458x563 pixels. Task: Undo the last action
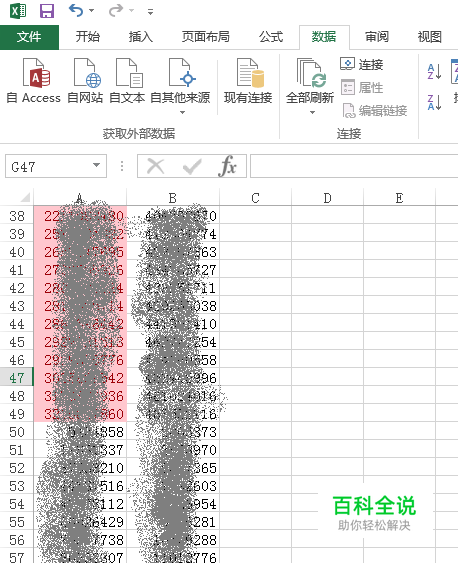(76, 10)
